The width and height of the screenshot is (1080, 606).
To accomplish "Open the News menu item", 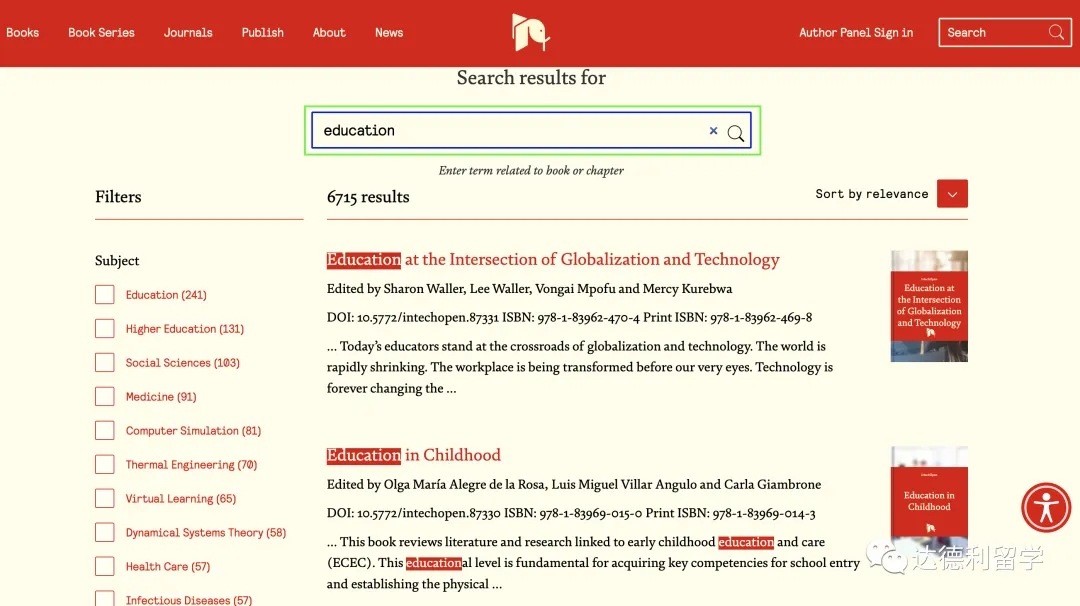I will [x=389, y=32].
